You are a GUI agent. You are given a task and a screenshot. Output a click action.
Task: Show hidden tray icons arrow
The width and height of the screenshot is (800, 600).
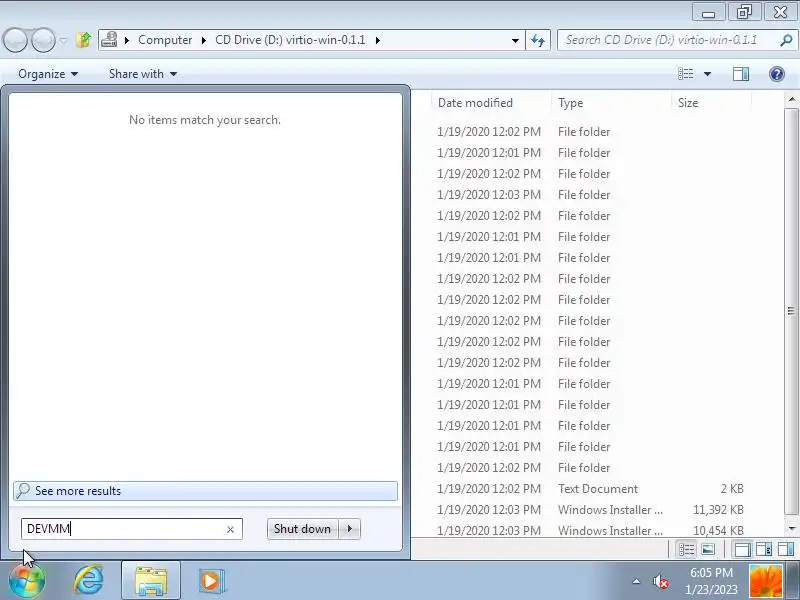click(x=636, y=581)
